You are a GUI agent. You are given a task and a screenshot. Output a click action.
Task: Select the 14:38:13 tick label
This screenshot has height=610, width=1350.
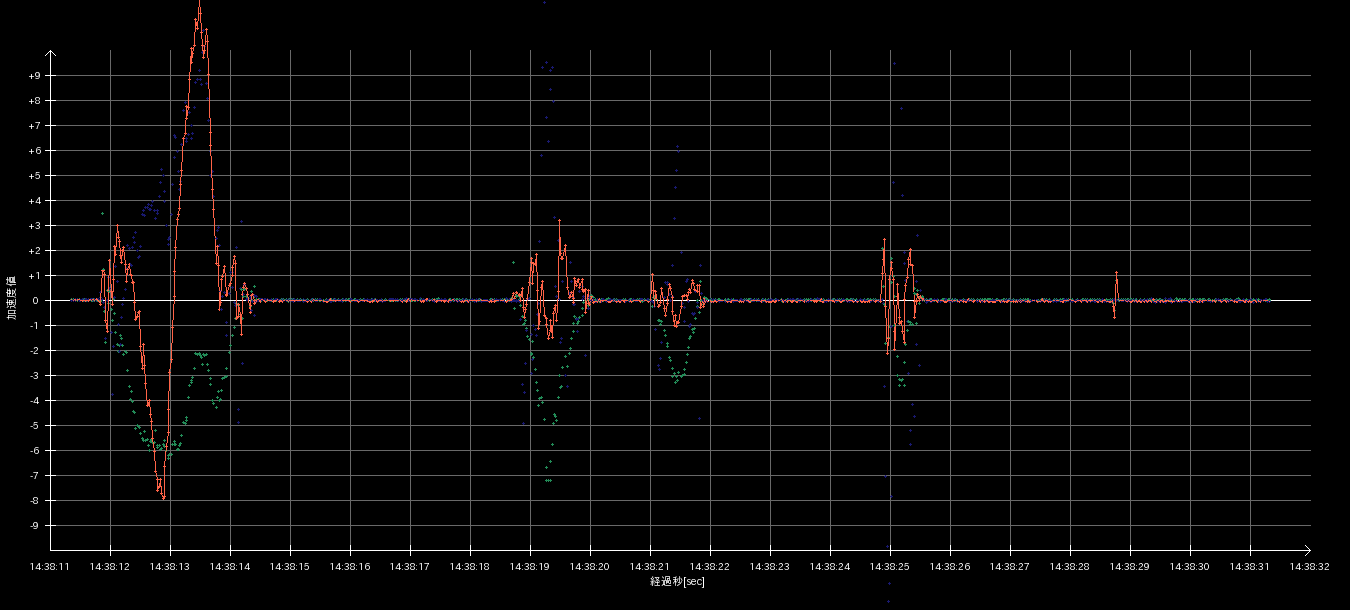click(170, 567)
